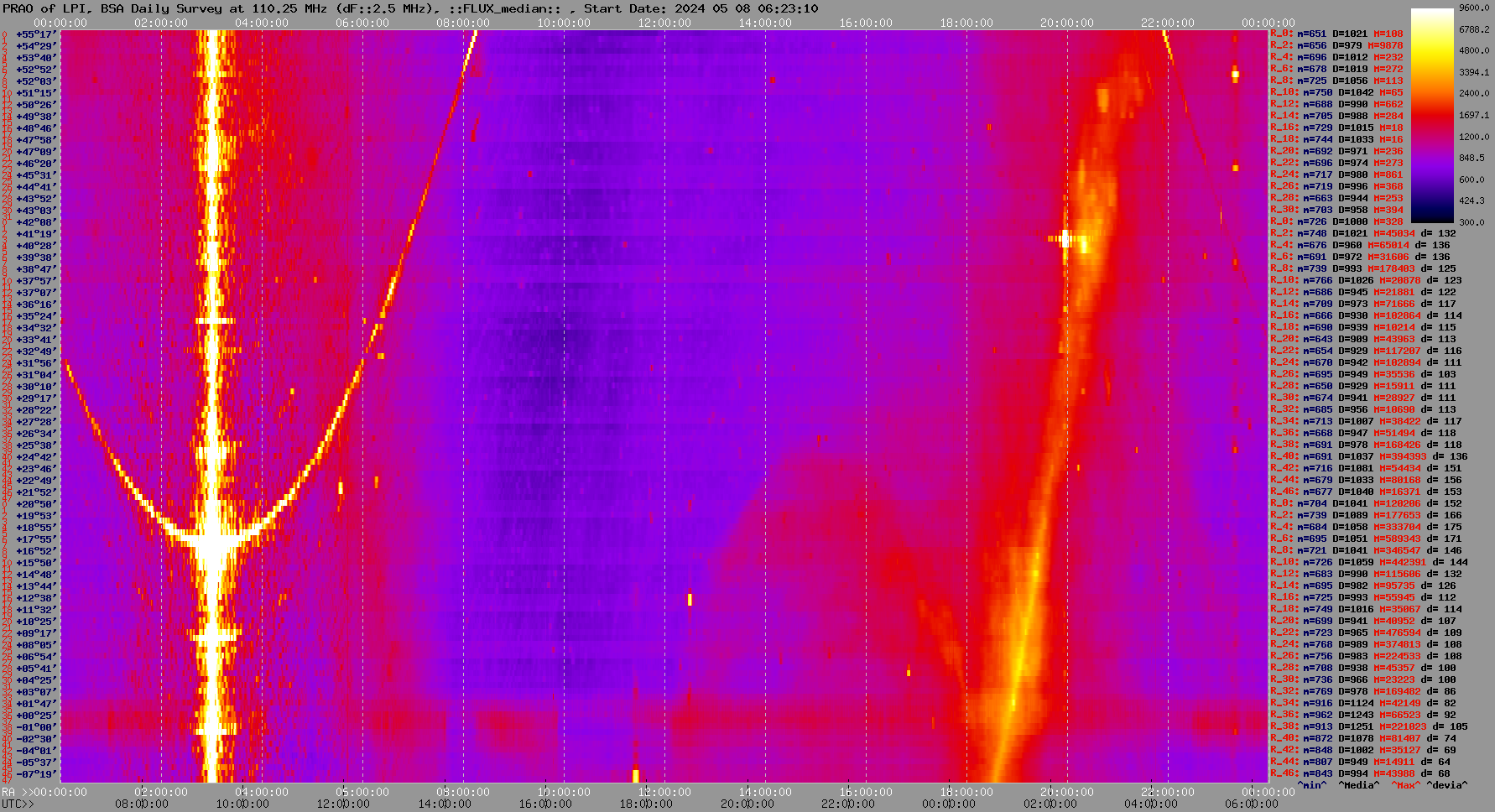
Task: Click the 3394.1 color scale value
Action: point(1474,72)
